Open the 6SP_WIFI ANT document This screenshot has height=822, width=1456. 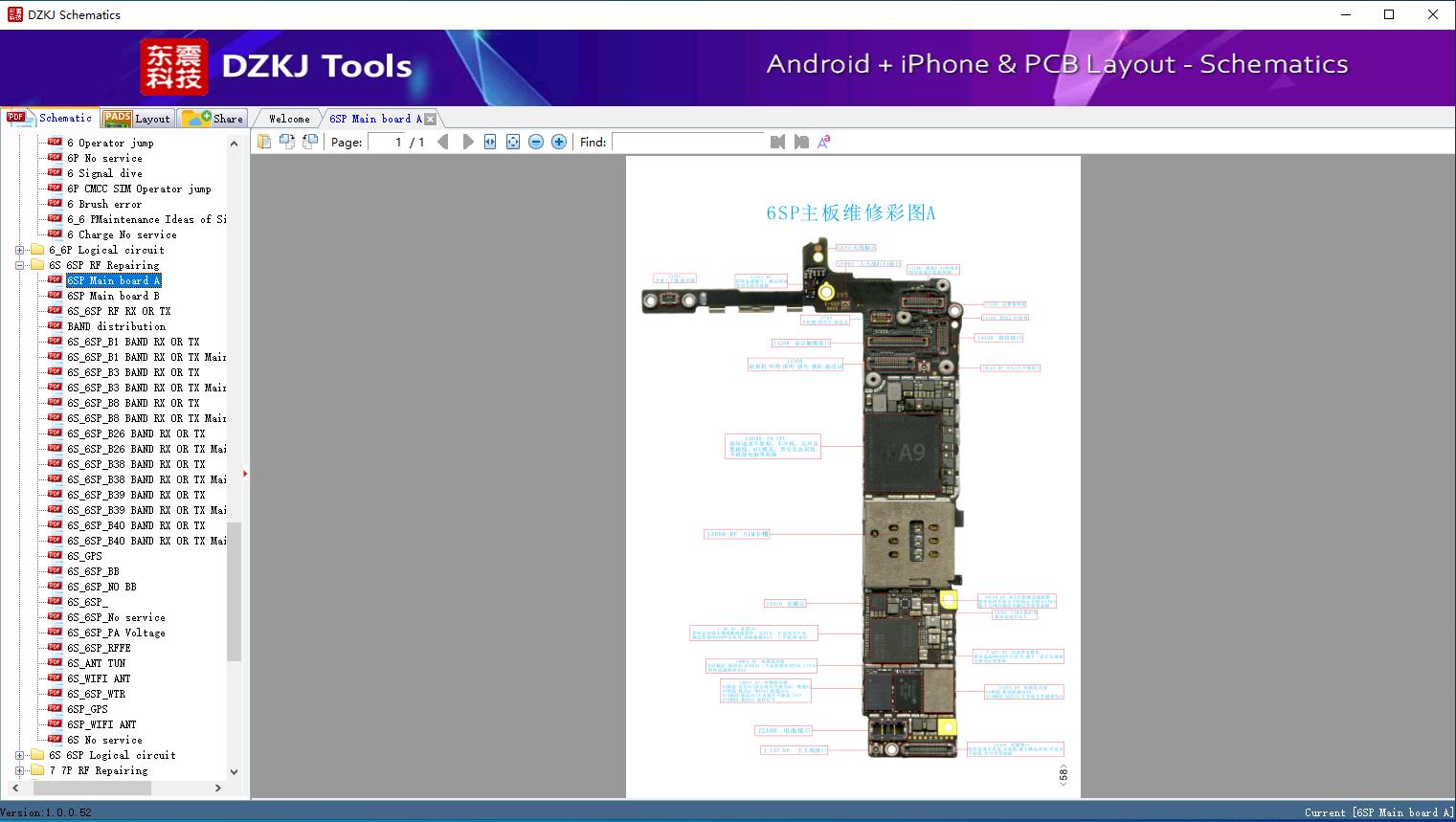101,724
